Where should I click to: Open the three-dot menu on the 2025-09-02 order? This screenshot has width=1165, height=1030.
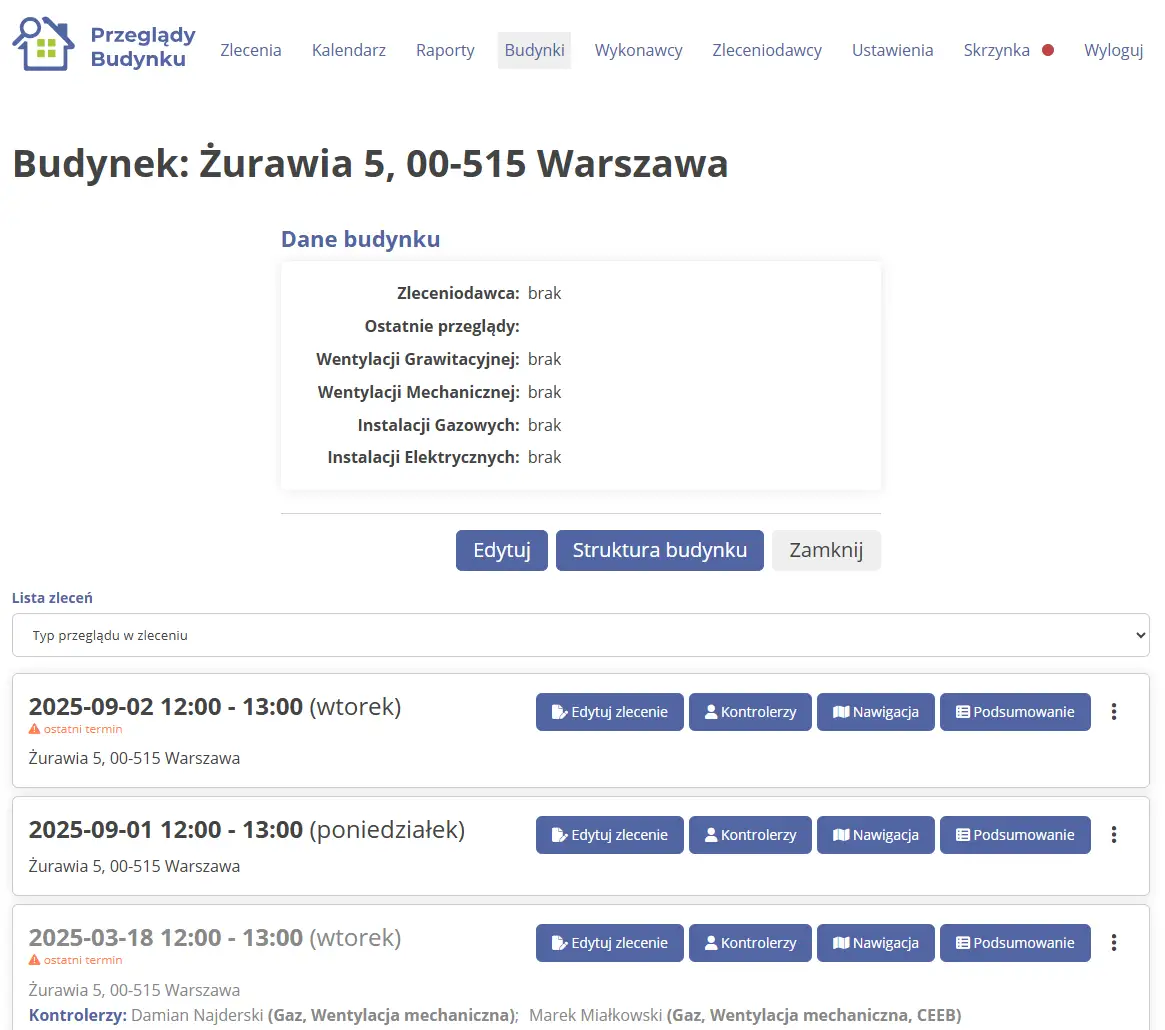[1114, 712]
